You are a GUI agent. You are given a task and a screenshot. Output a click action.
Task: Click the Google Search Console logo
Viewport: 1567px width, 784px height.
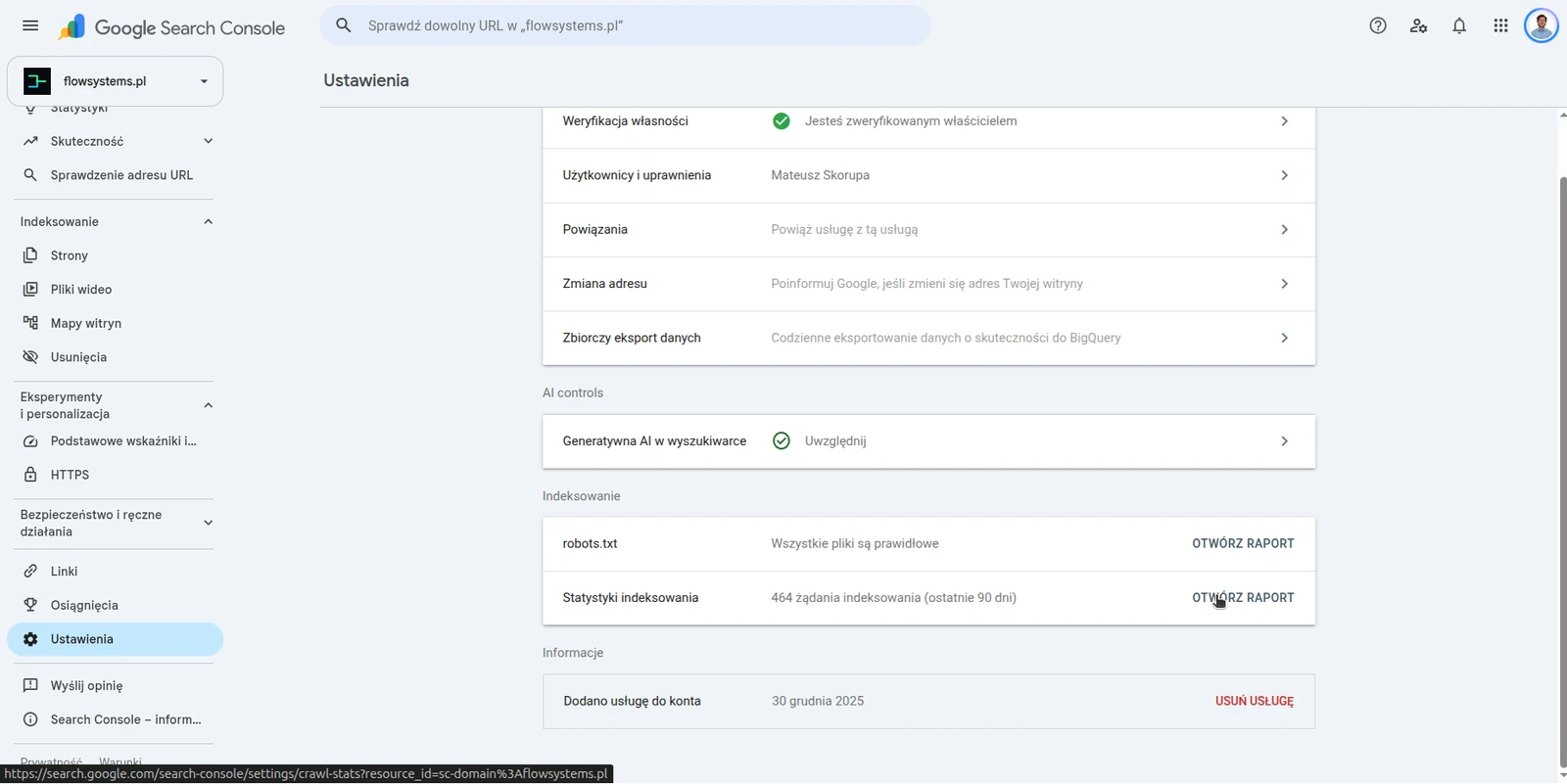coord(171,27)
